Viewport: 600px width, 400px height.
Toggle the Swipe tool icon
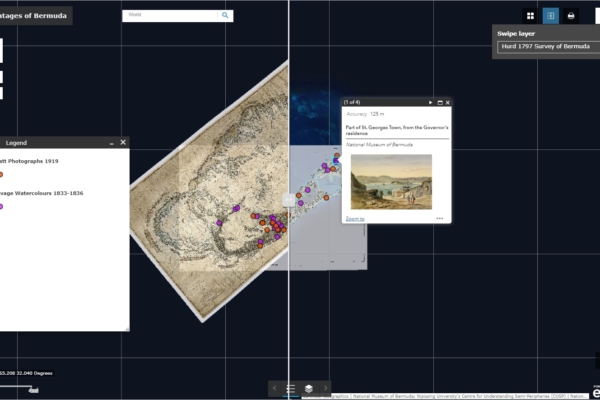click(x=550, y=16)
